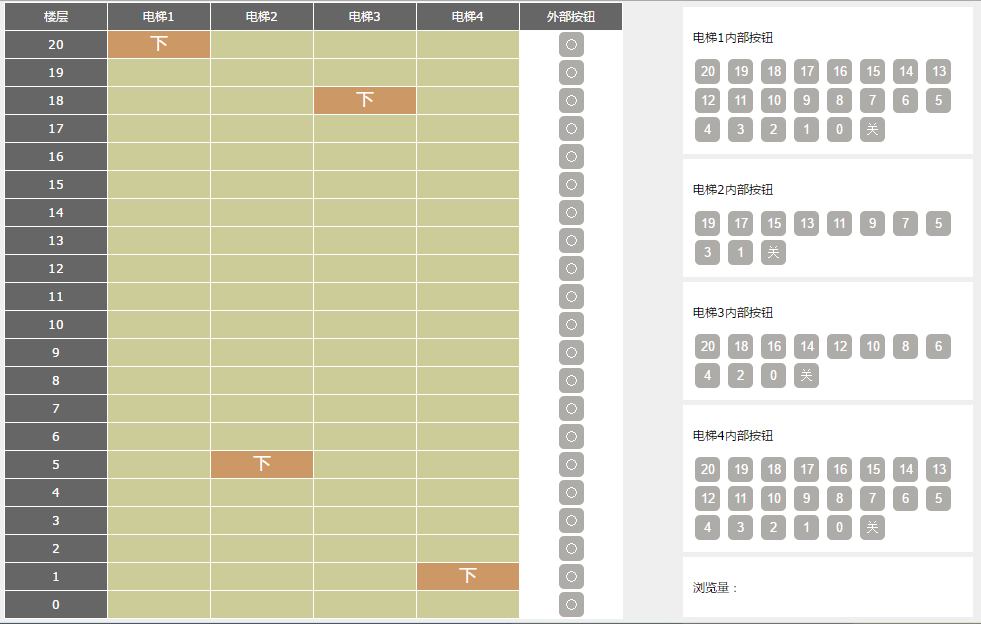Click the 外部按钮 column header
981x624 pixels.
[571, 17]
